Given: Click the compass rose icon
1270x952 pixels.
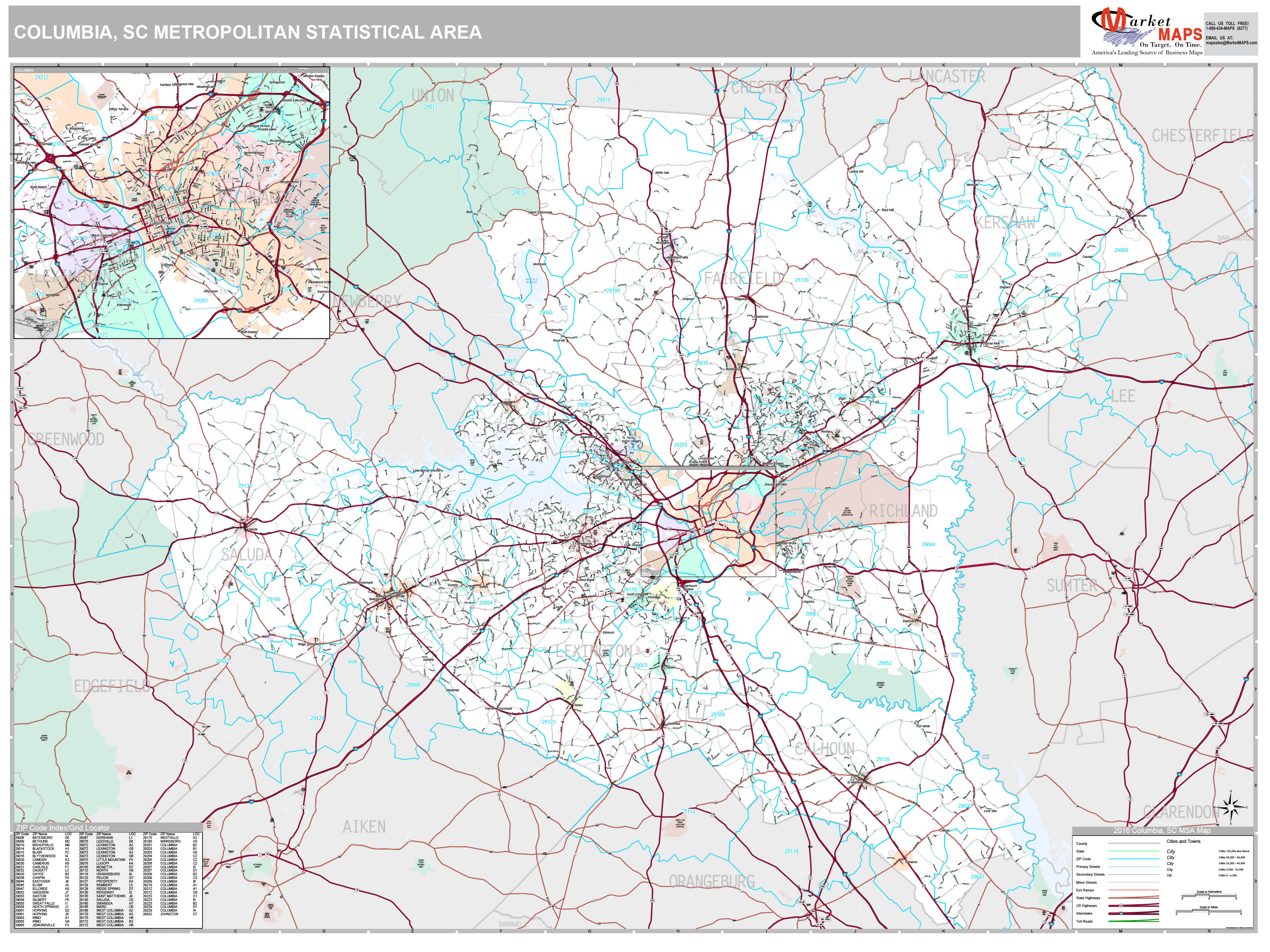Looking at the screenshot, I should [1231, 807].
